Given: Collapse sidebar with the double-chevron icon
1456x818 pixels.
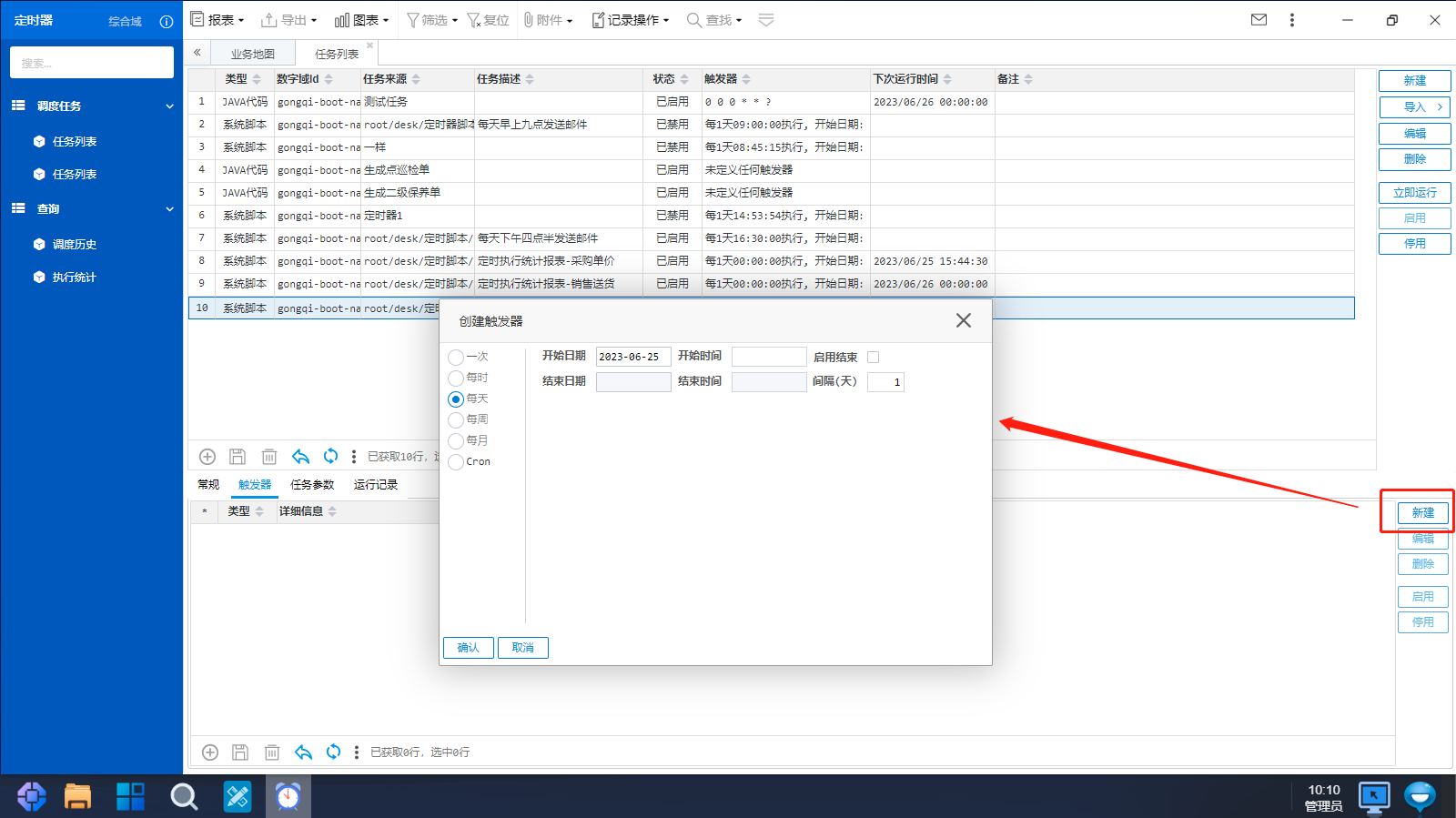Looking at the screenshot, I should pos(197,53).
